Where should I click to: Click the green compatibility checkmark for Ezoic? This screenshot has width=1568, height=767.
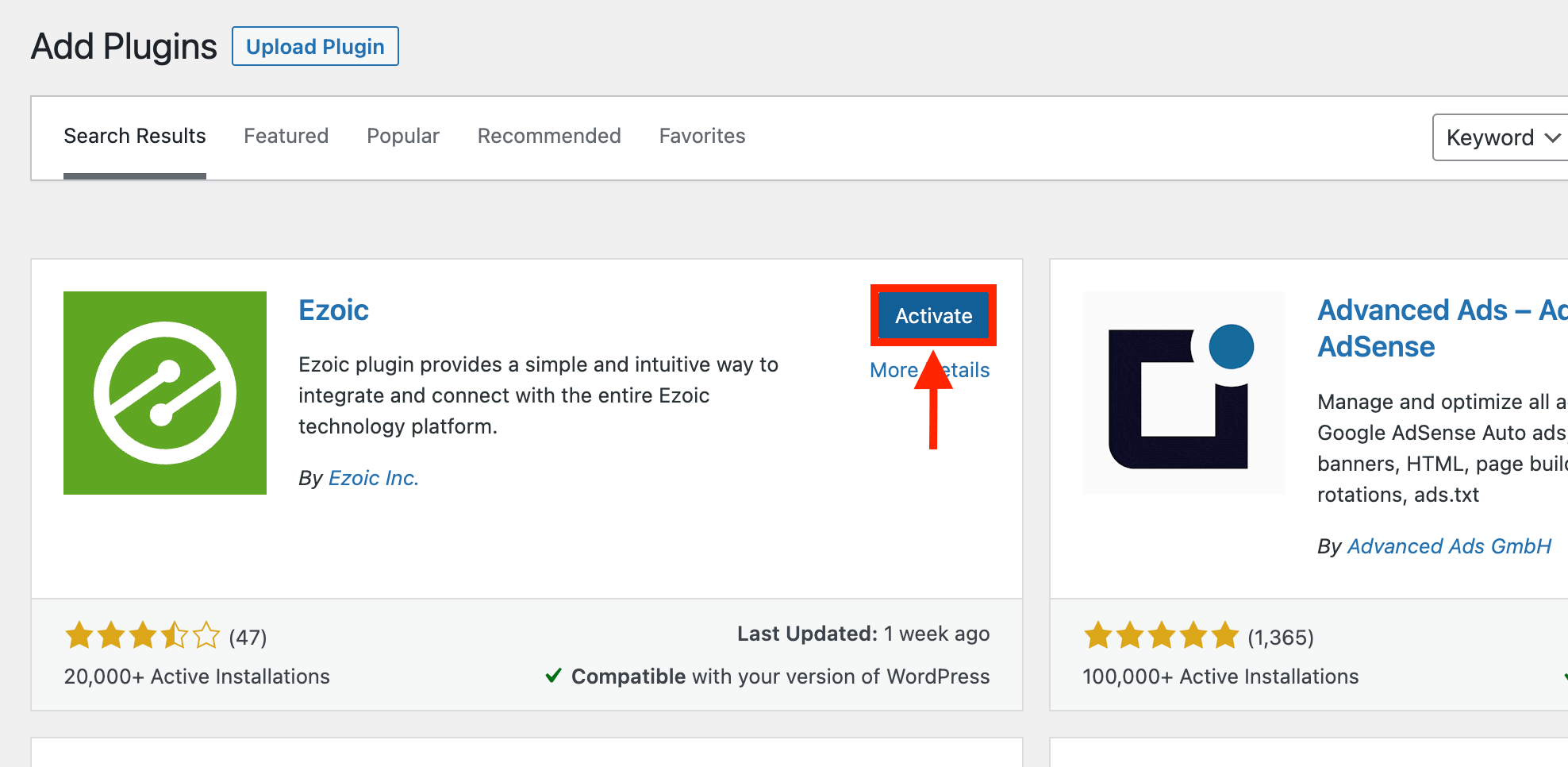click(x=554, y=676)
